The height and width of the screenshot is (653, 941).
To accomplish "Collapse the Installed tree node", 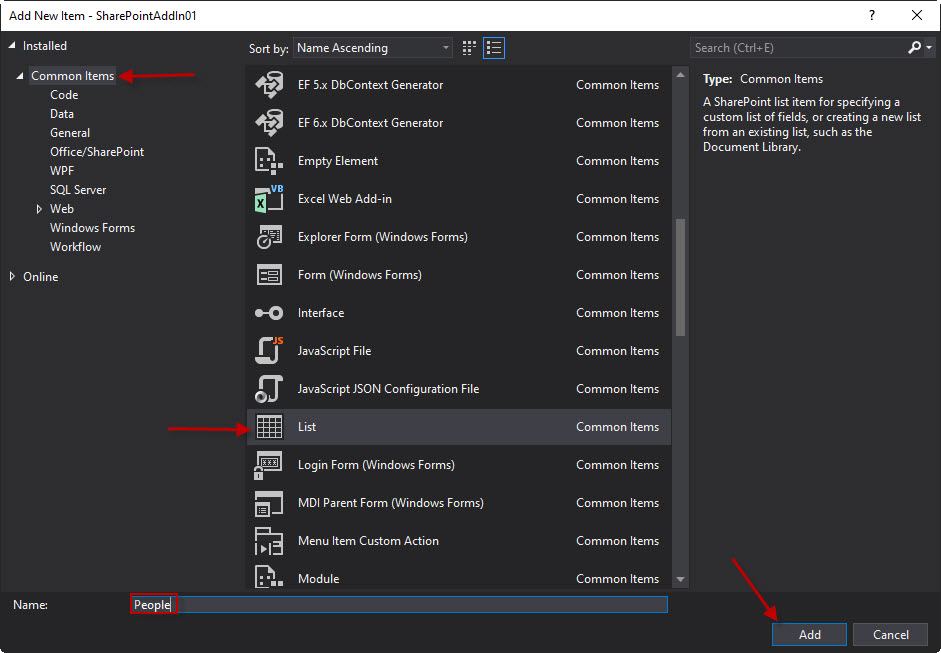I will pos(12,46).
